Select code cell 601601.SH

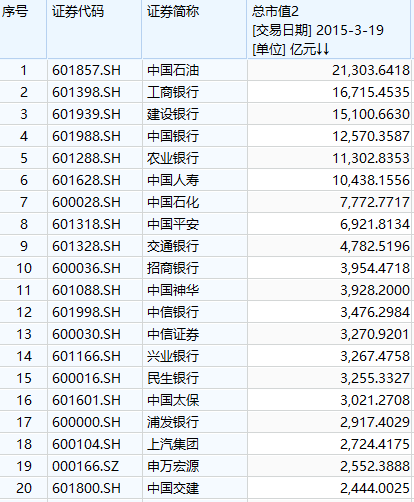[95, 400]
